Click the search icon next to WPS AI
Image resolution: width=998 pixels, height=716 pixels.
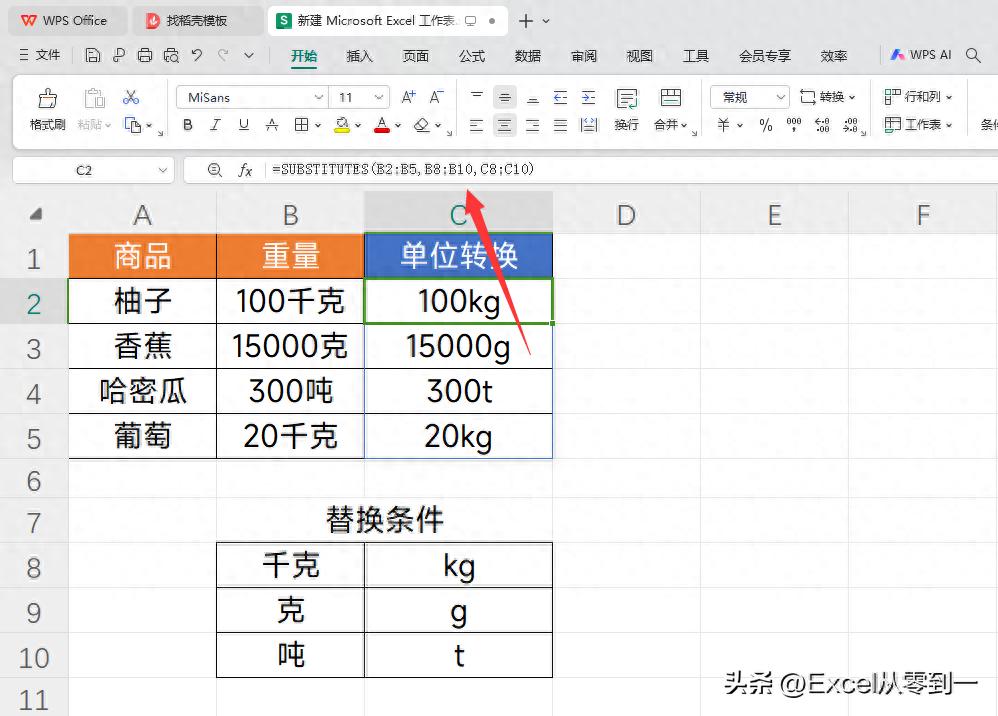(x=973, y=55)
